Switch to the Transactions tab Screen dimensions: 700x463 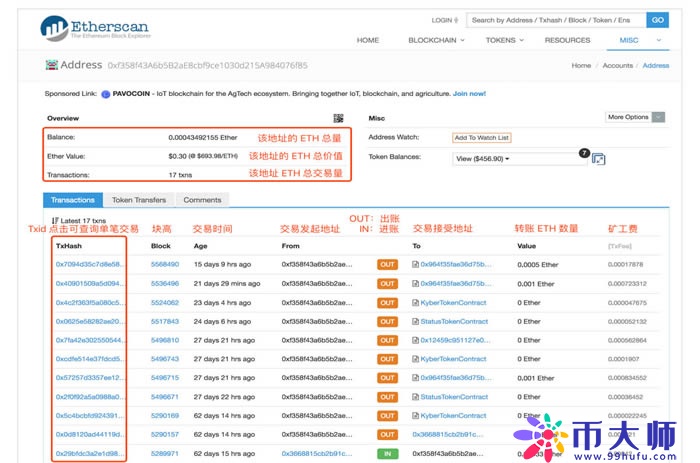(x=73, y=200)
